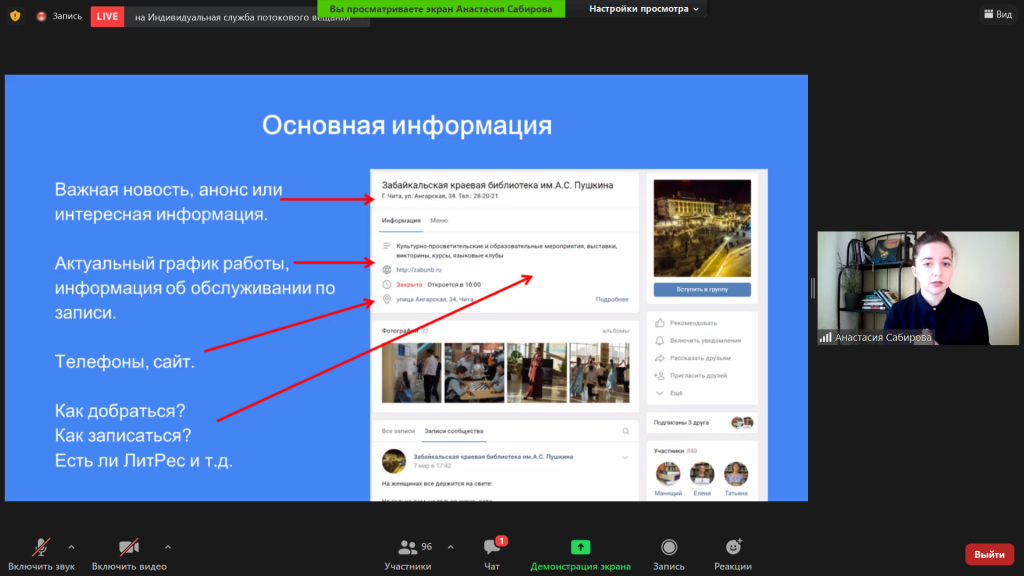Select the Меню tab on the slide
The height and width of the screenshot is (576, 1024).
439,220
